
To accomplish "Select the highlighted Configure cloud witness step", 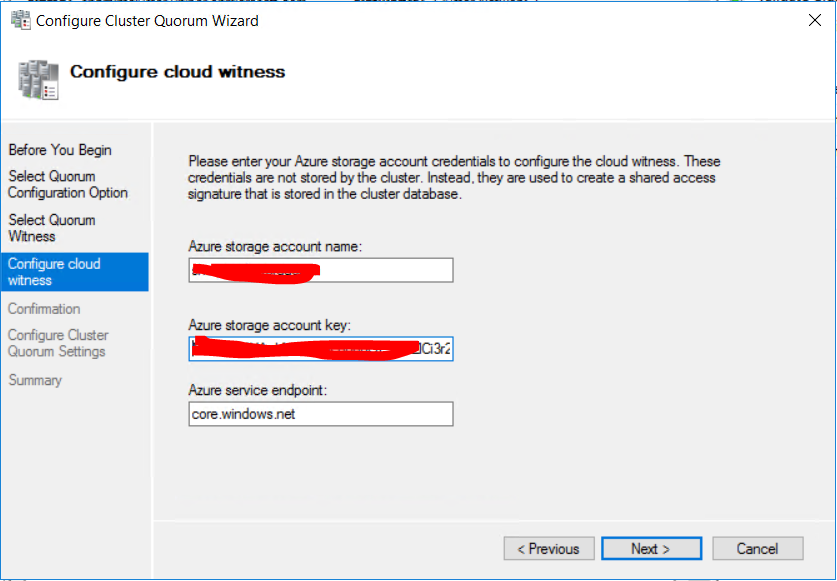I will [x=55, y=271].
